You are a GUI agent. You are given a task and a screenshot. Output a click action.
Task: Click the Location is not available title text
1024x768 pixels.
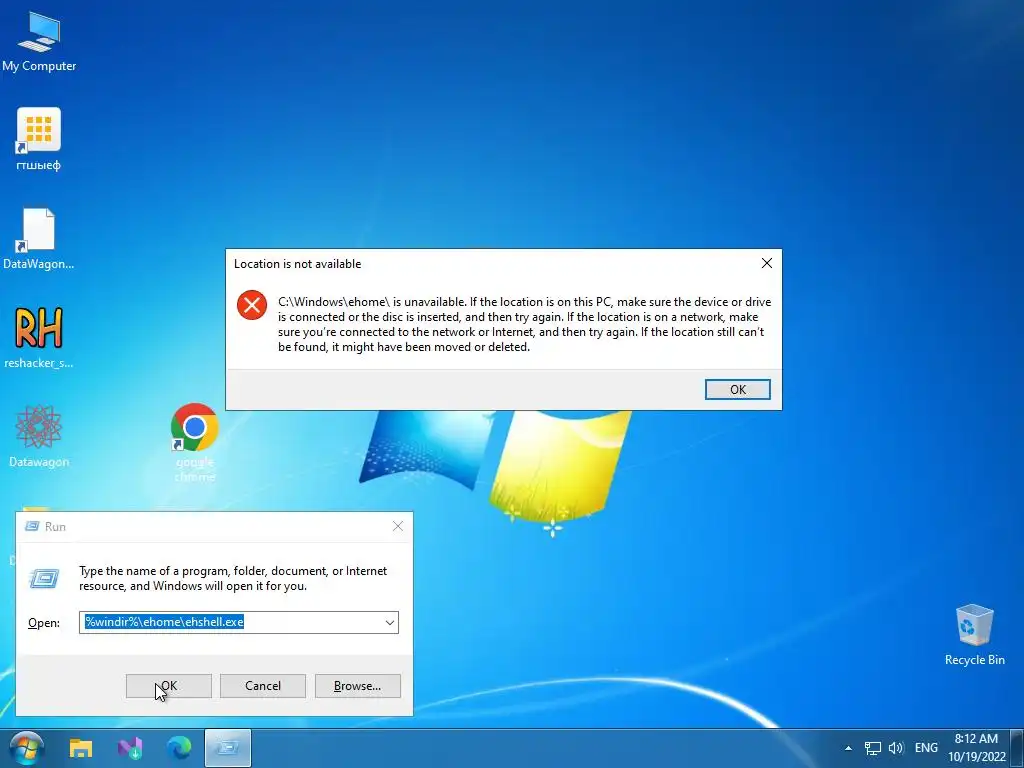(297, 264)
